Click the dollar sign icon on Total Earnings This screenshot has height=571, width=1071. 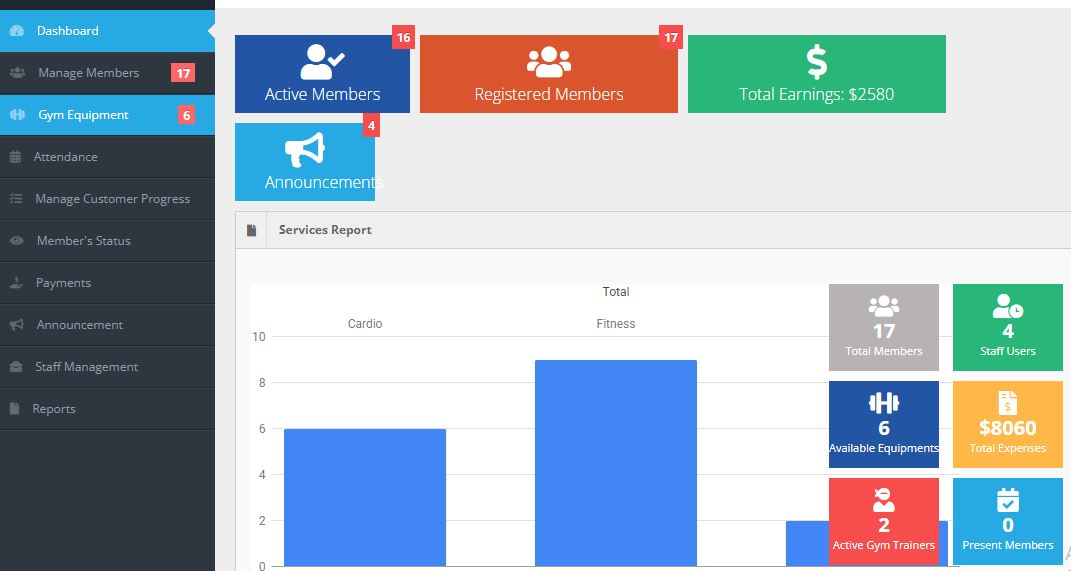coord(817,62)
